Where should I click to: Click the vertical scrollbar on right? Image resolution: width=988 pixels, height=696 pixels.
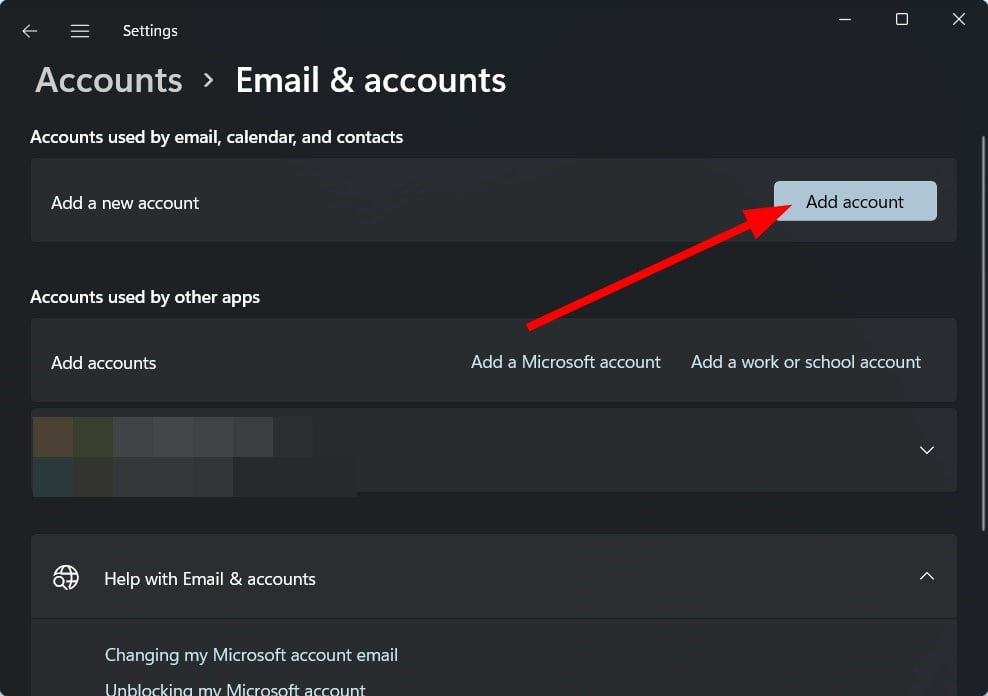pyautogui.click(x=983, y=334)
